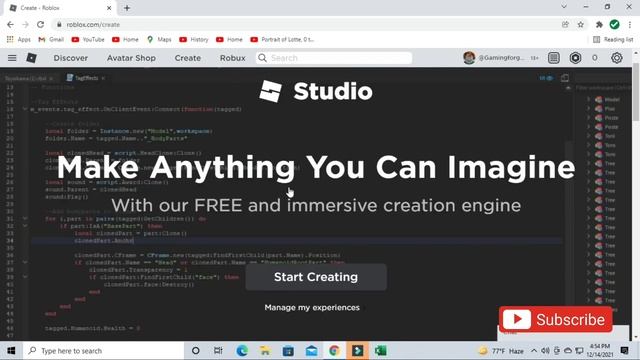Image resolution: width=640 pixels, height=360 pixels.
Task: Click the Roblox search field
Action: click(334, 58)
